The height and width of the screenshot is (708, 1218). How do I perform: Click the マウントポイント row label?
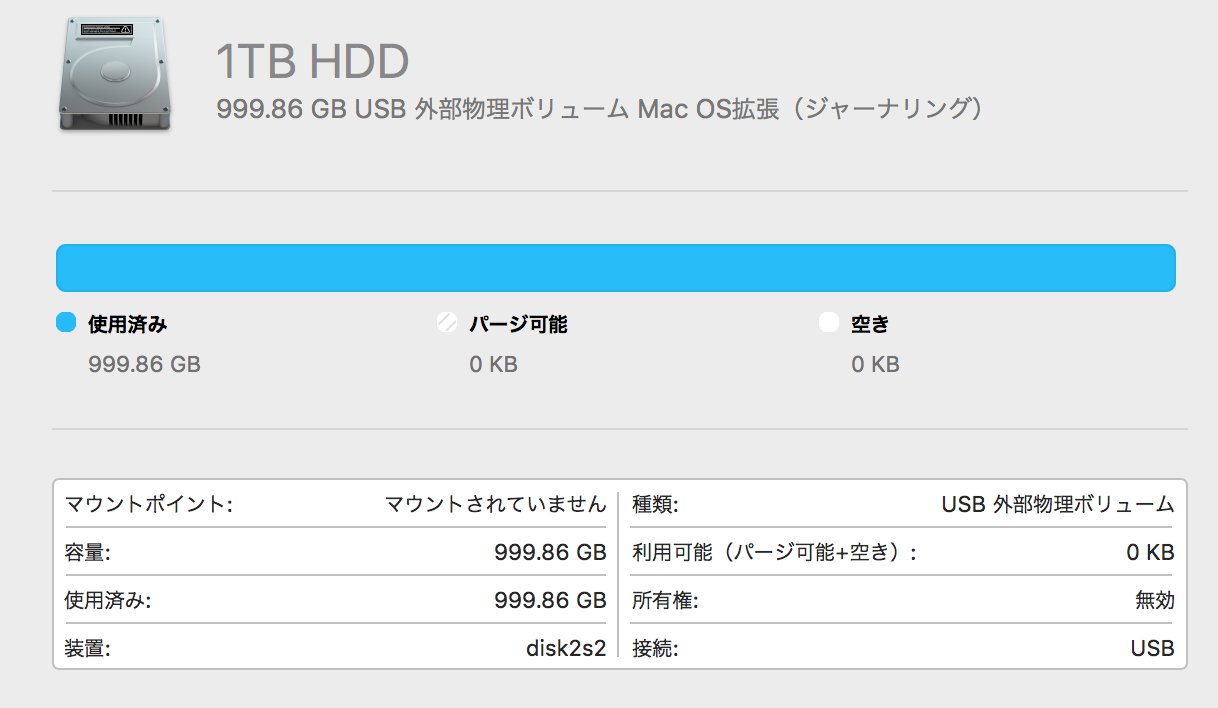pos(148,504)
